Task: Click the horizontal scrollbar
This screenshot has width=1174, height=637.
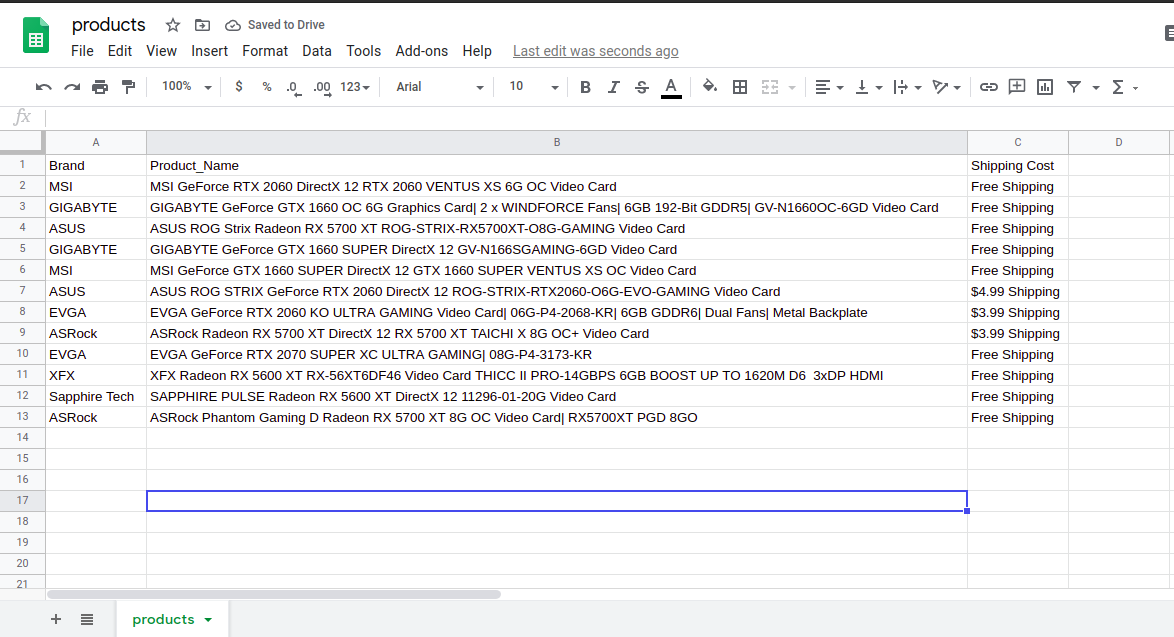Action: [273, 594]
